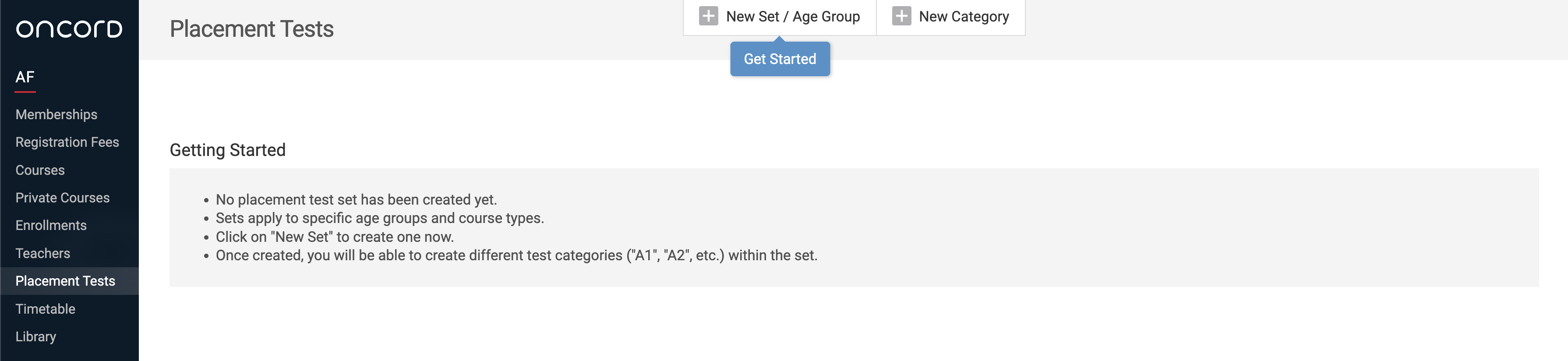Select Teachers in the sidebar

42,253
